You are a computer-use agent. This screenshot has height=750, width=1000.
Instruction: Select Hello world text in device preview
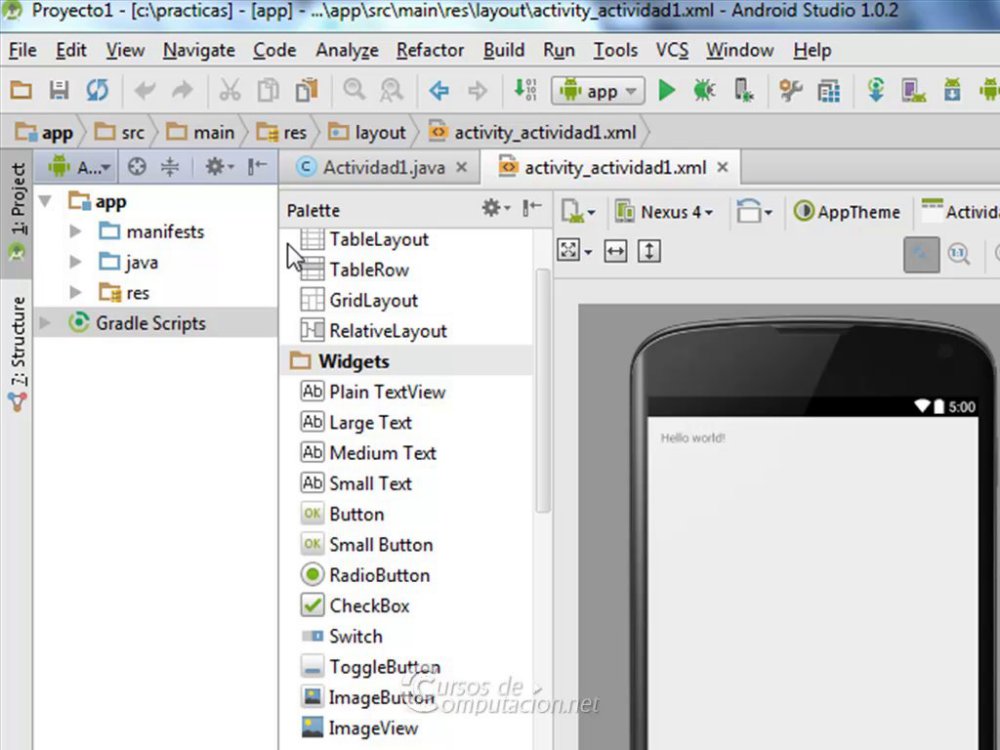(693, 438)
